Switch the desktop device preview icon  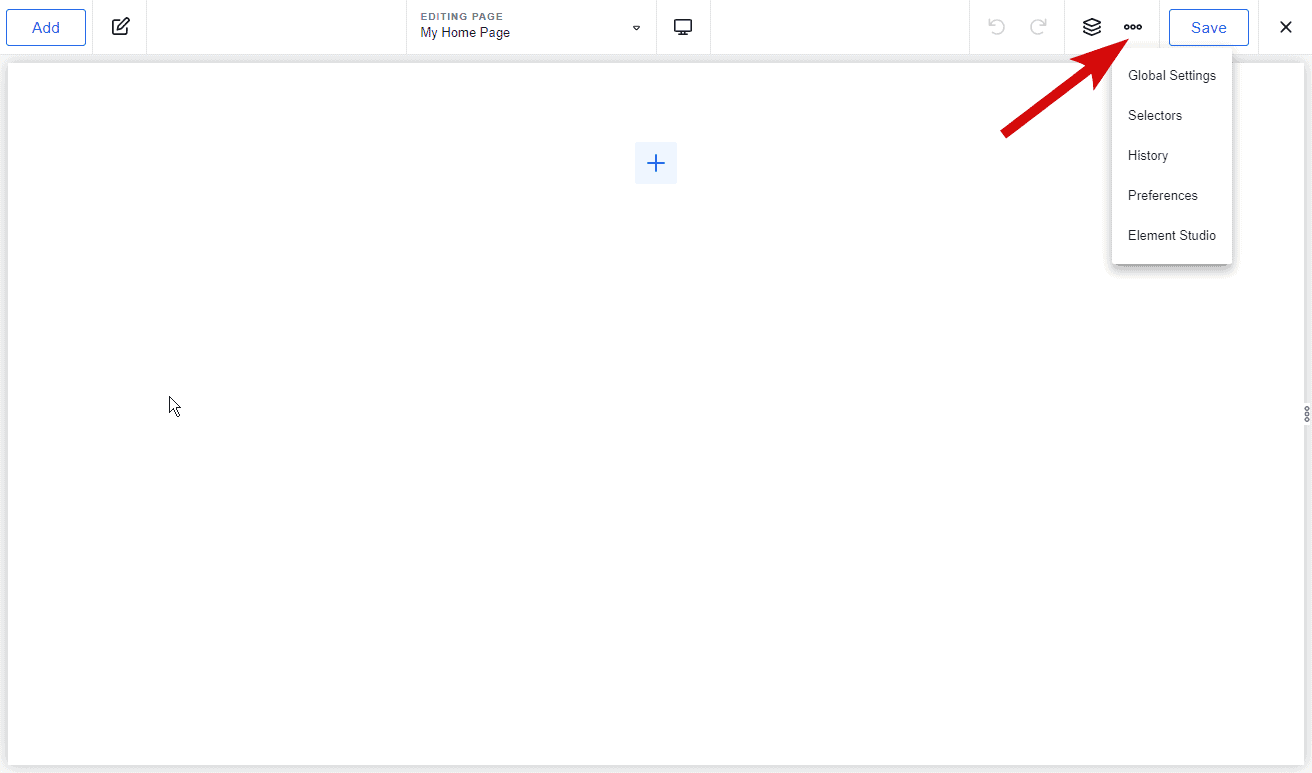click(683, 27)
